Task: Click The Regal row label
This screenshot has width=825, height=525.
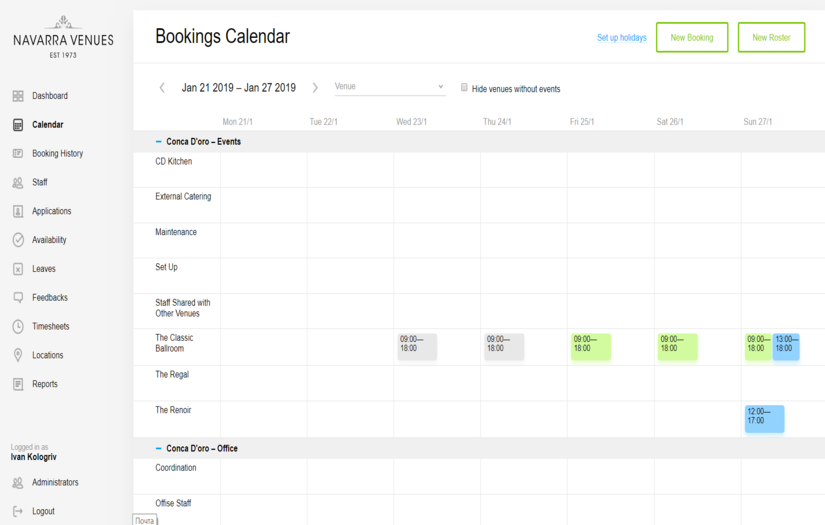Action: tap(172, 375)
